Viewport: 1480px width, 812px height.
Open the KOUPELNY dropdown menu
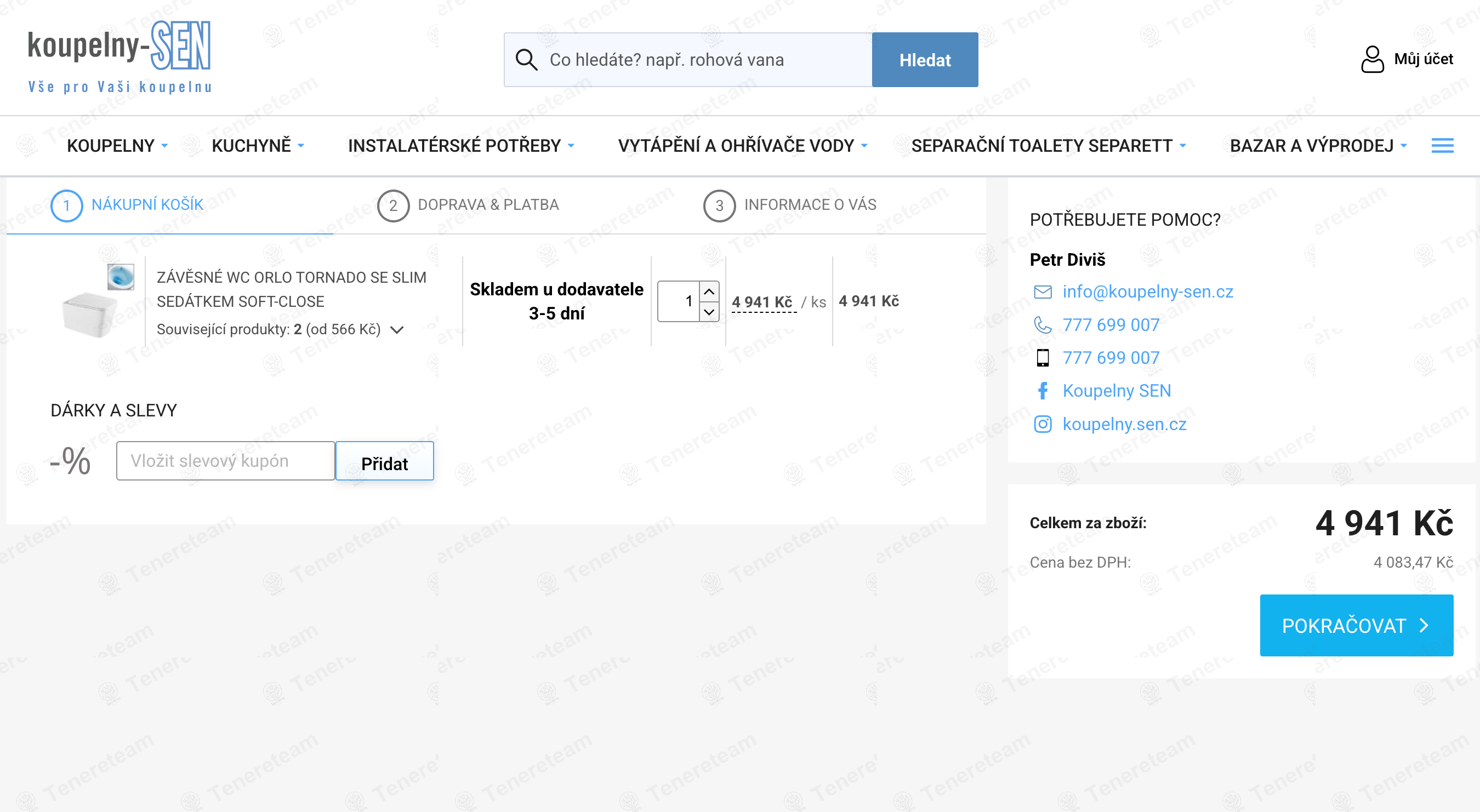(117, 145)
